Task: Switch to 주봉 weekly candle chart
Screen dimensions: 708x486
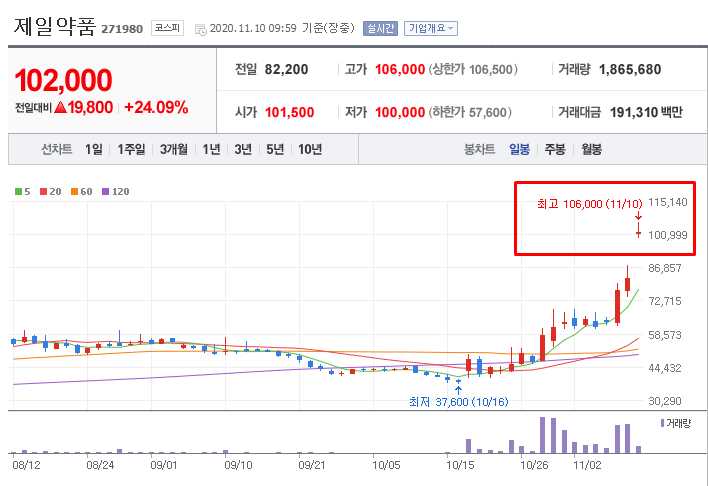Action: (555, 149)
